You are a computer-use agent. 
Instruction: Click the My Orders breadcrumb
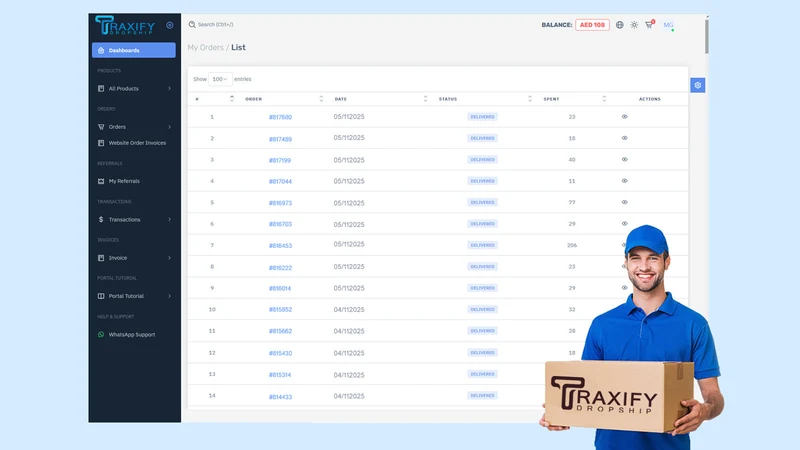coord(206,47)
